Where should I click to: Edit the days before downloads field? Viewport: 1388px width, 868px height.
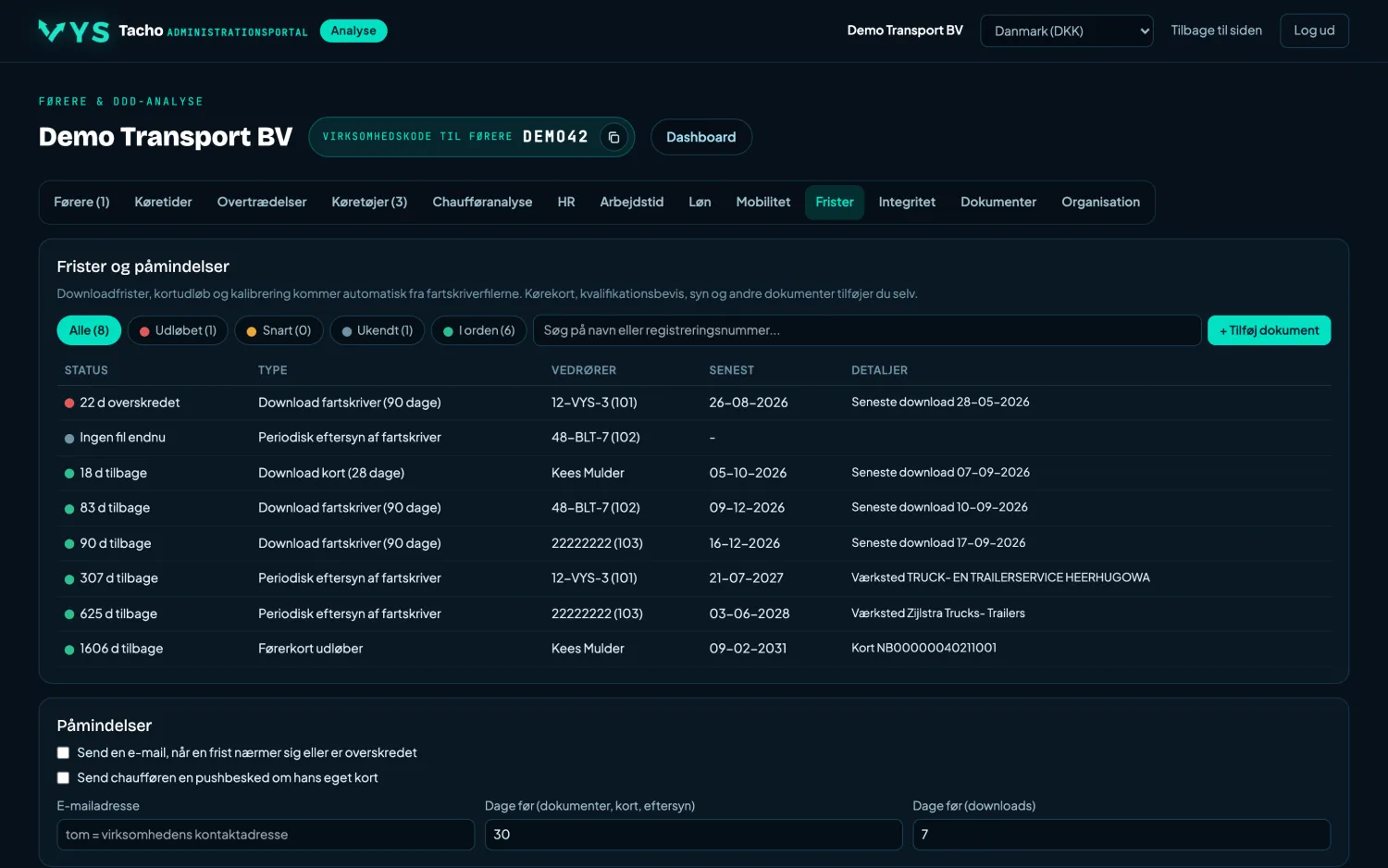tap(1122, 835)
